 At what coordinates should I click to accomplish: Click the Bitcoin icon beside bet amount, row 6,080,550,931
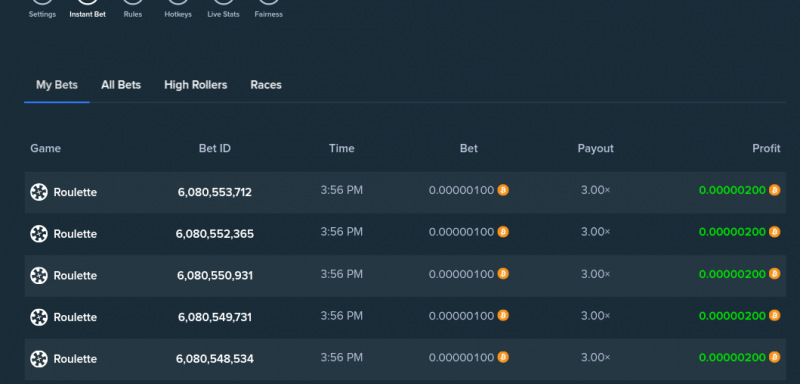[503, 274]
